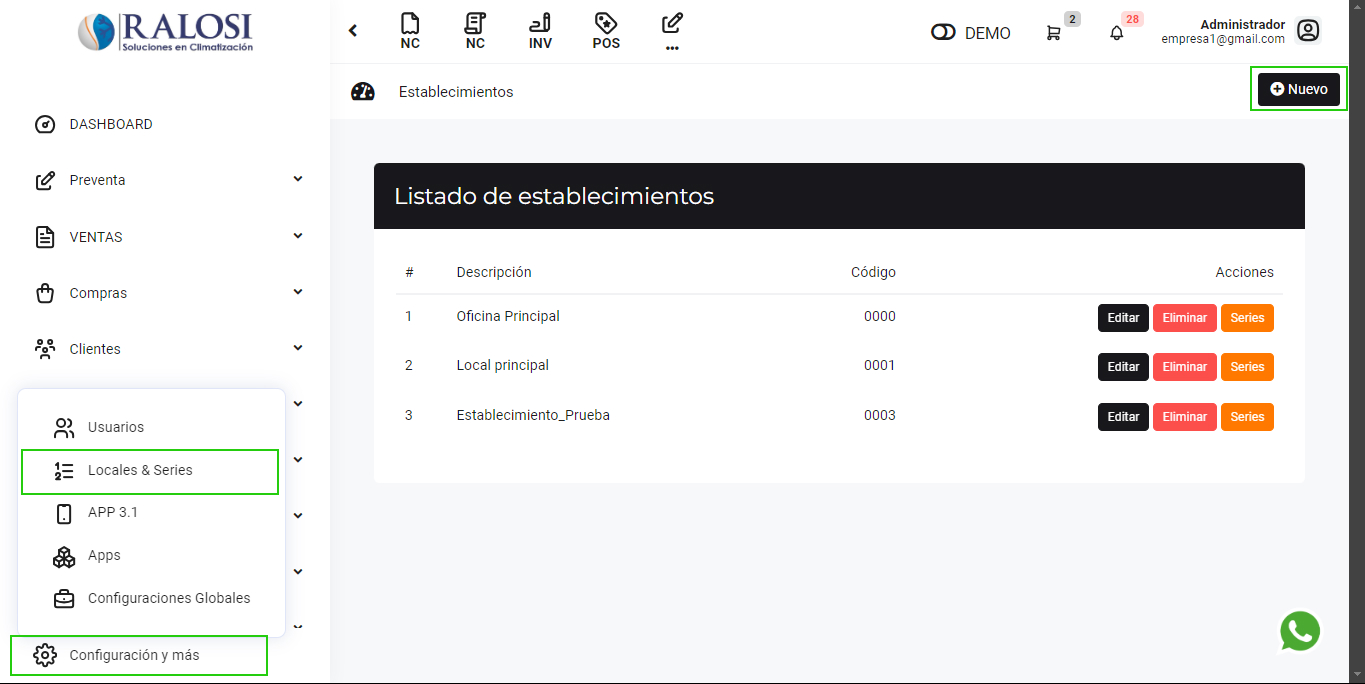Open the POS shortcut icon

pos(606,31)
